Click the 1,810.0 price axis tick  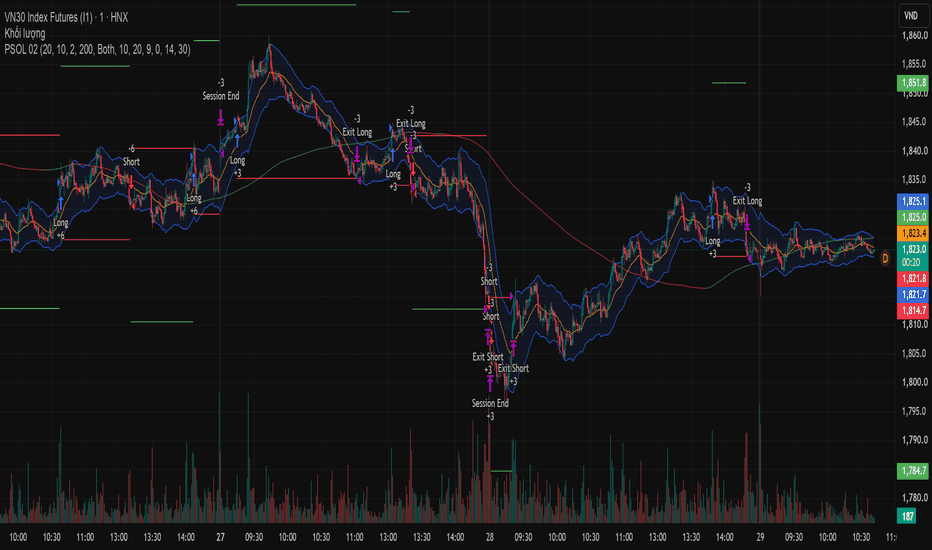(914, 325)
